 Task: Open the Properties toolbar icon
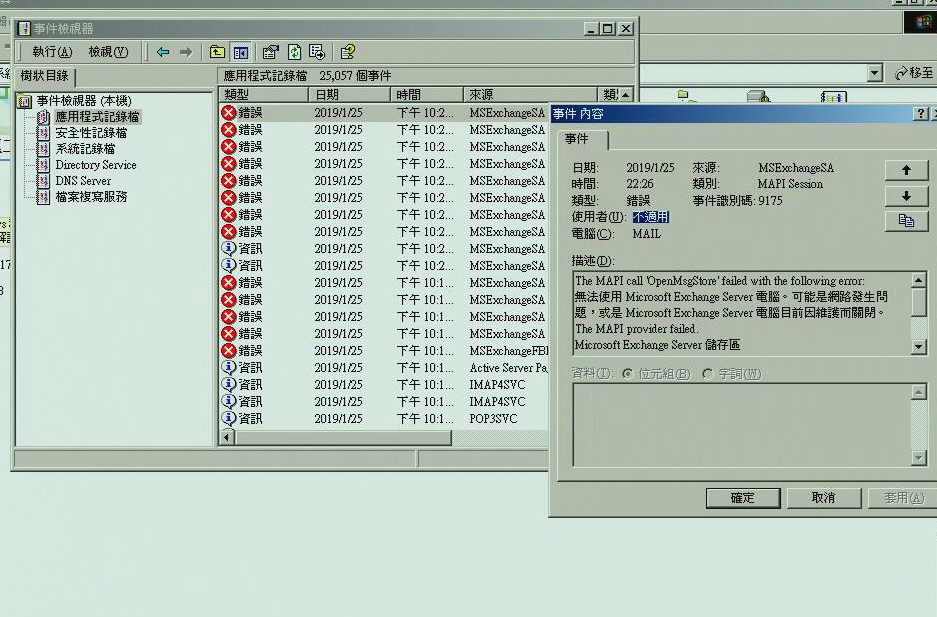pyautogui.click(x=271, y=52)
